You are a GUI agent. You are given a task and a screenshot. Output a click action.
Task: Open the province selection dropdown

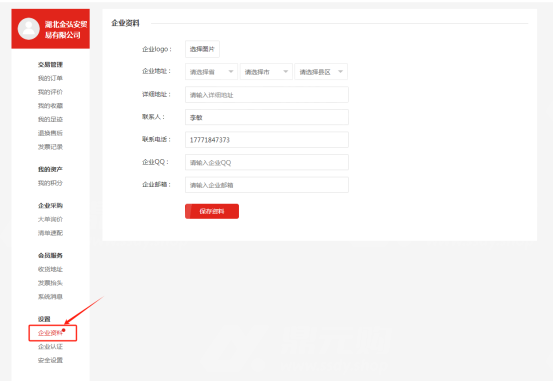pos(211,72)
